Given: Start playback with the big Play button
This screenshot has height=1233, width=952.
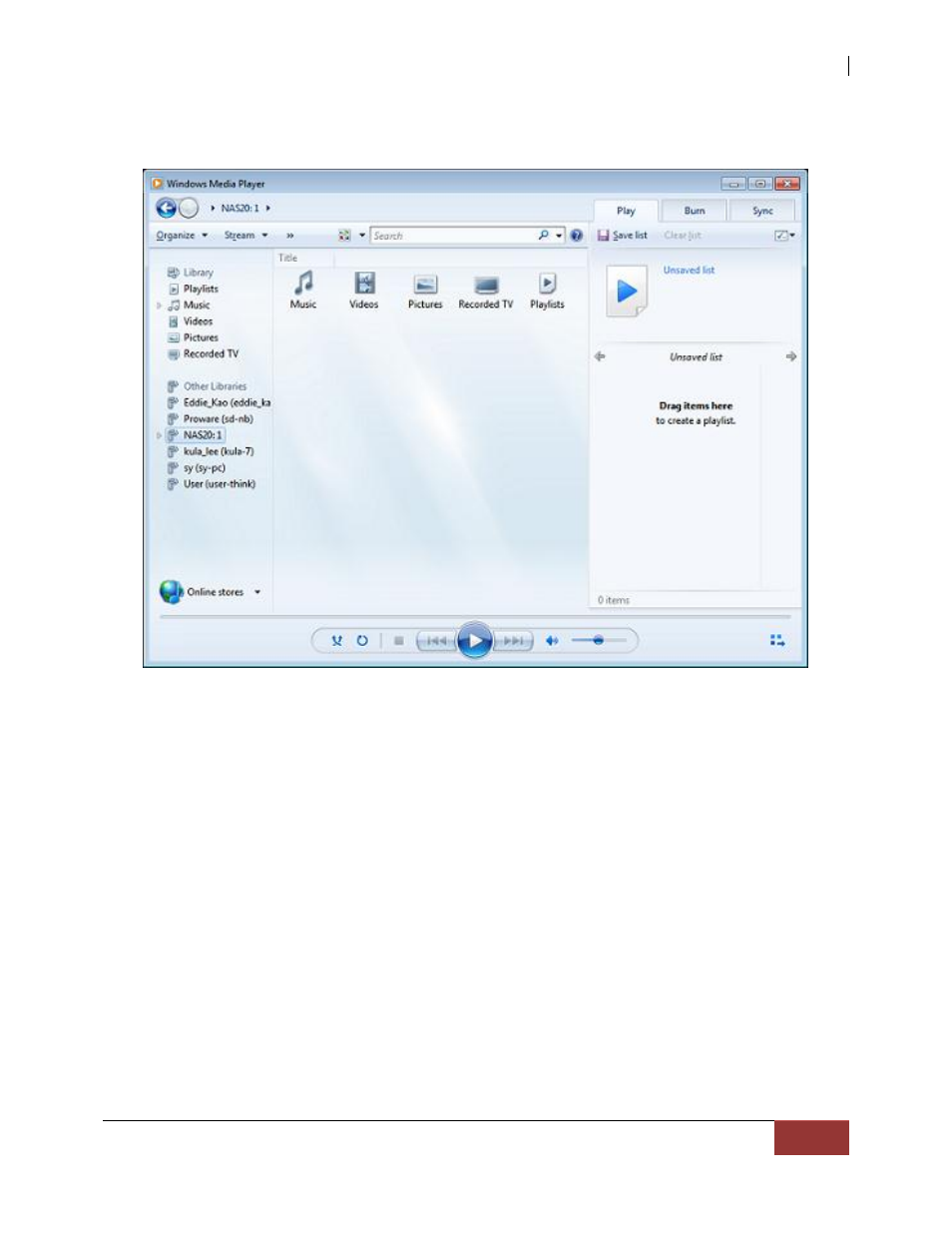Looking at the screenshot, I should [x=475, y=641].
